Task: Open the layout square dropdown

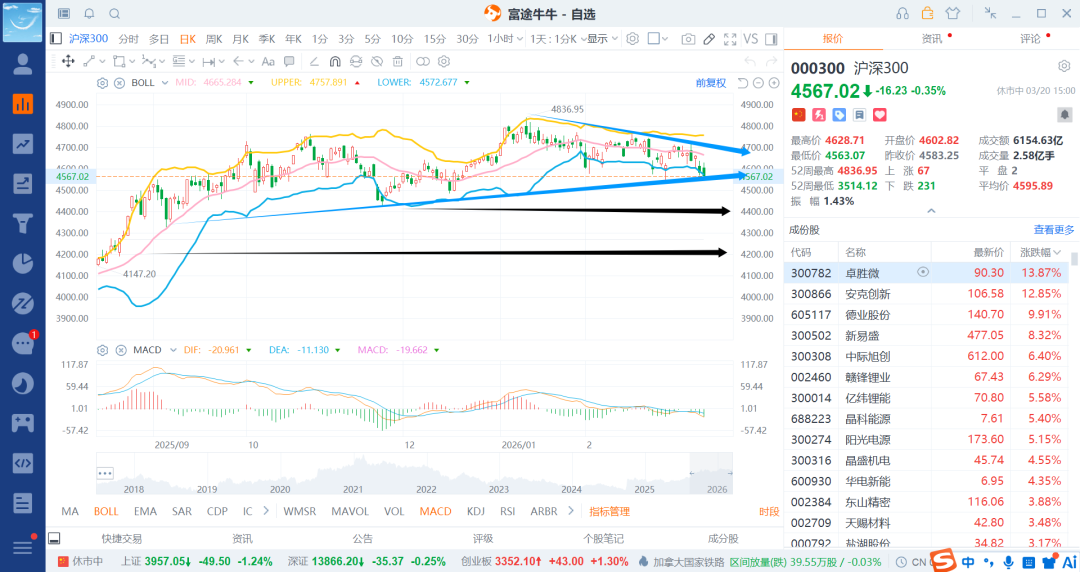Action: tap(658, 39)
